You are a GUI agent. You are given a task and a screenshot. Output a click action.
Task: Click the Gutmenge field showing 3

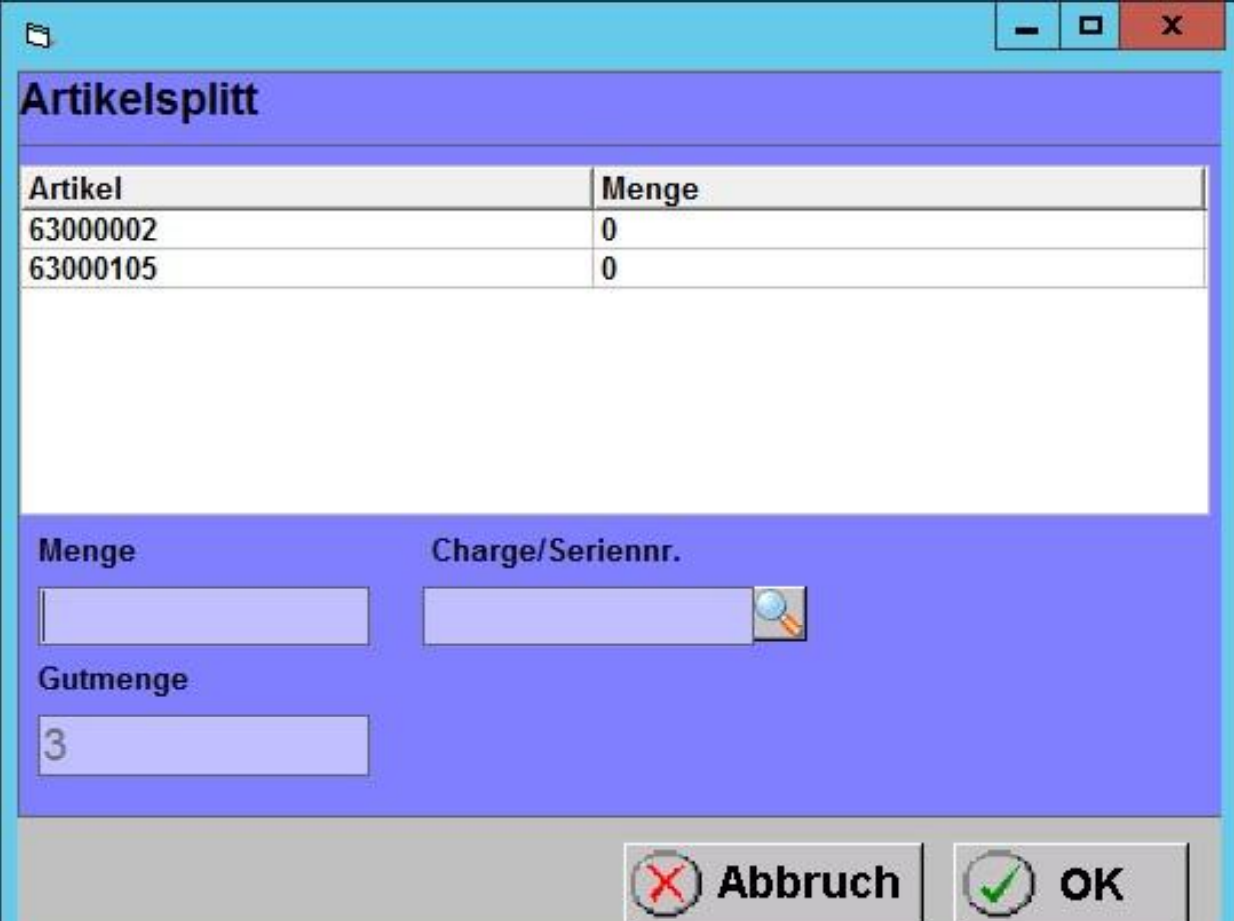click(204, 745)
